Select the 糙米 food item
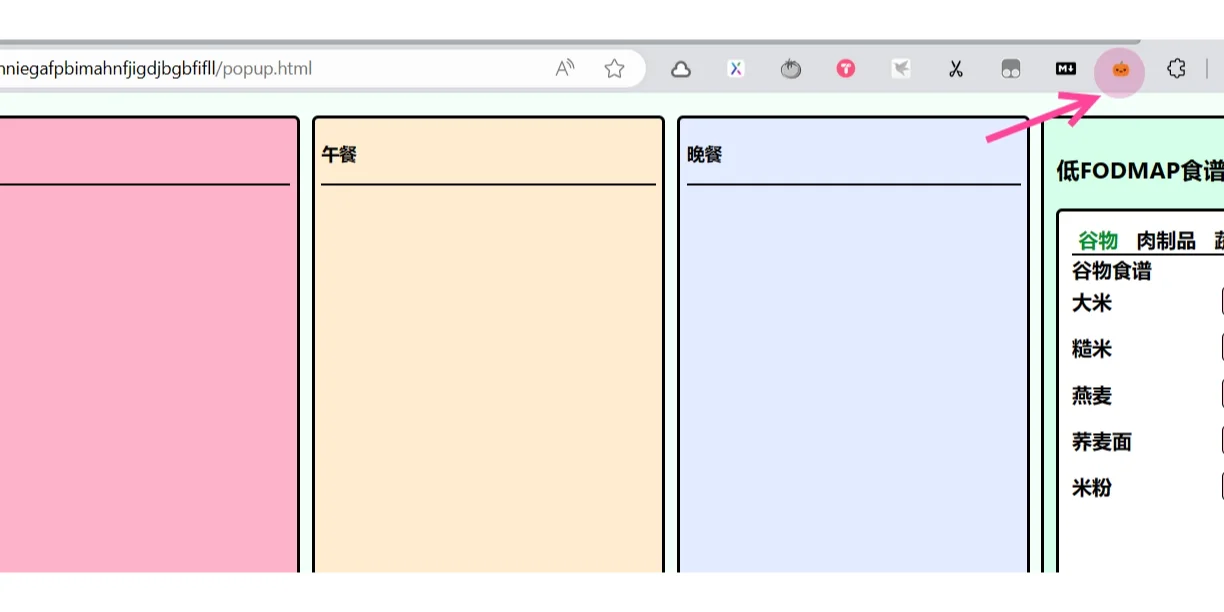 (1092, 349)
